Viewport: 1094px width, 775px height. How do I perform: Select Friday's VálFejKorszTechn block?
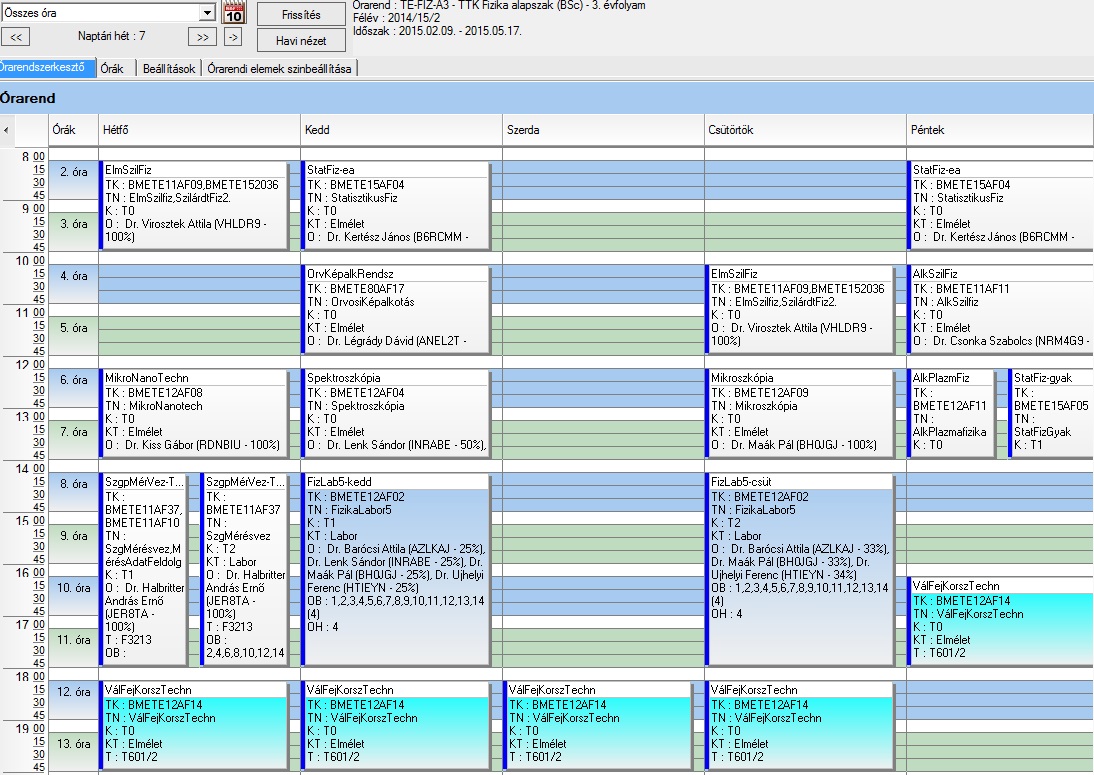(x=1001, y=622)
